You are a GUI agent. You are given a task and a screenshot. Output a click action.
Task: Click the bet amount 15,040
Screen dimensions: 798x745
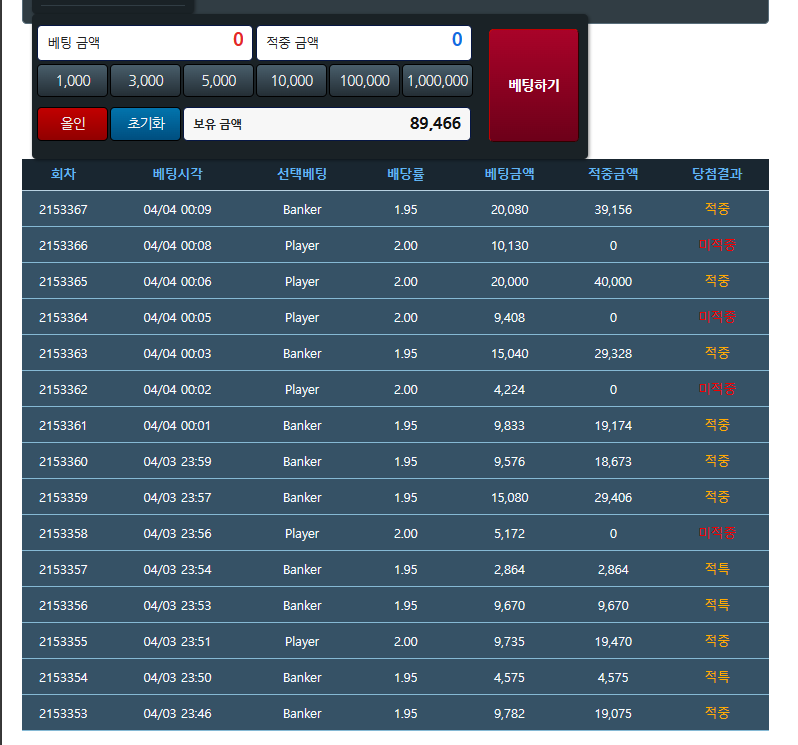[x=509, y=354]
